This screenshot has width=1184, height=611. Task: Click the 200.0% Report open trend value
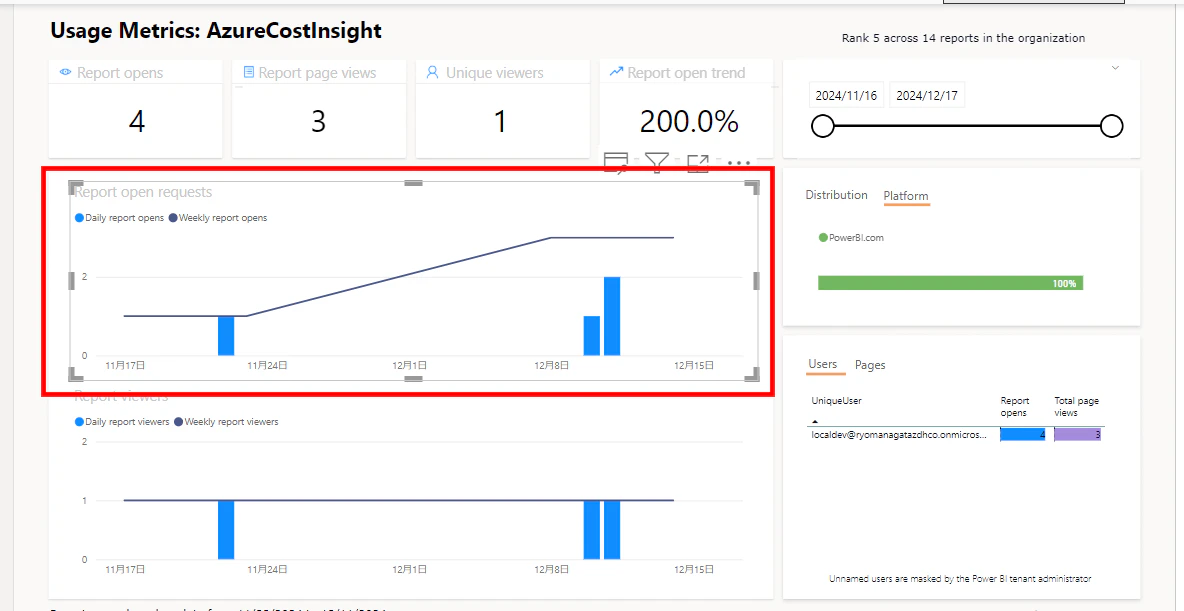click(688, 121)
